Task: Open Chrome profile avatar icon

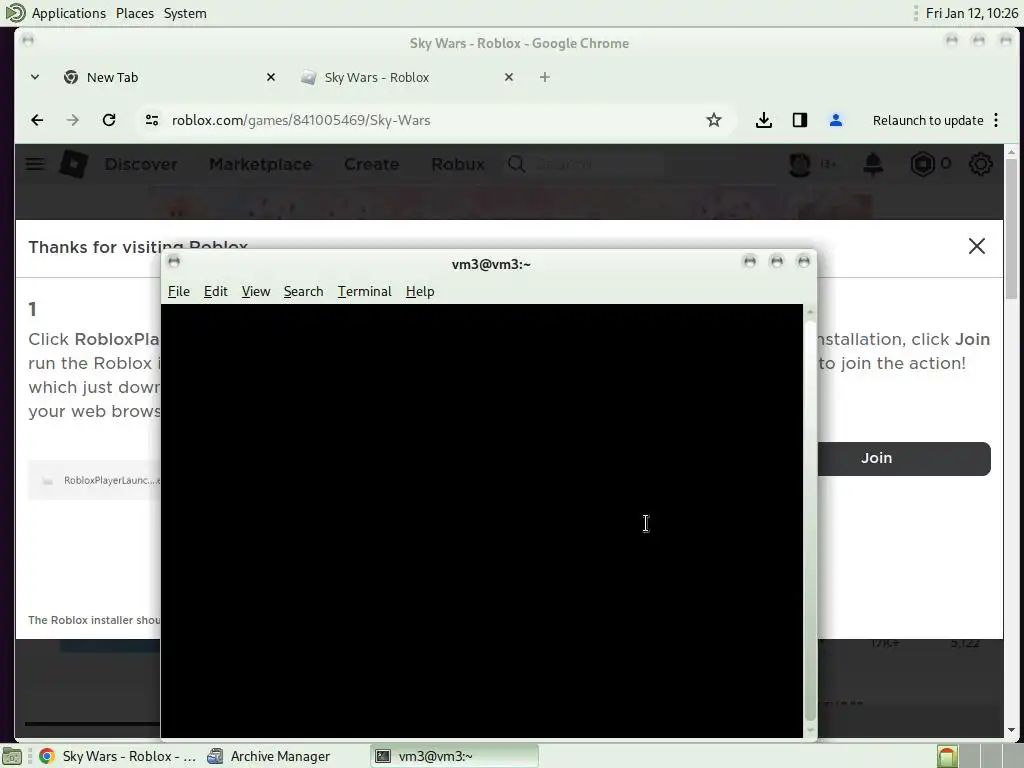Action: pyautogui.click(x=835, y=120)
